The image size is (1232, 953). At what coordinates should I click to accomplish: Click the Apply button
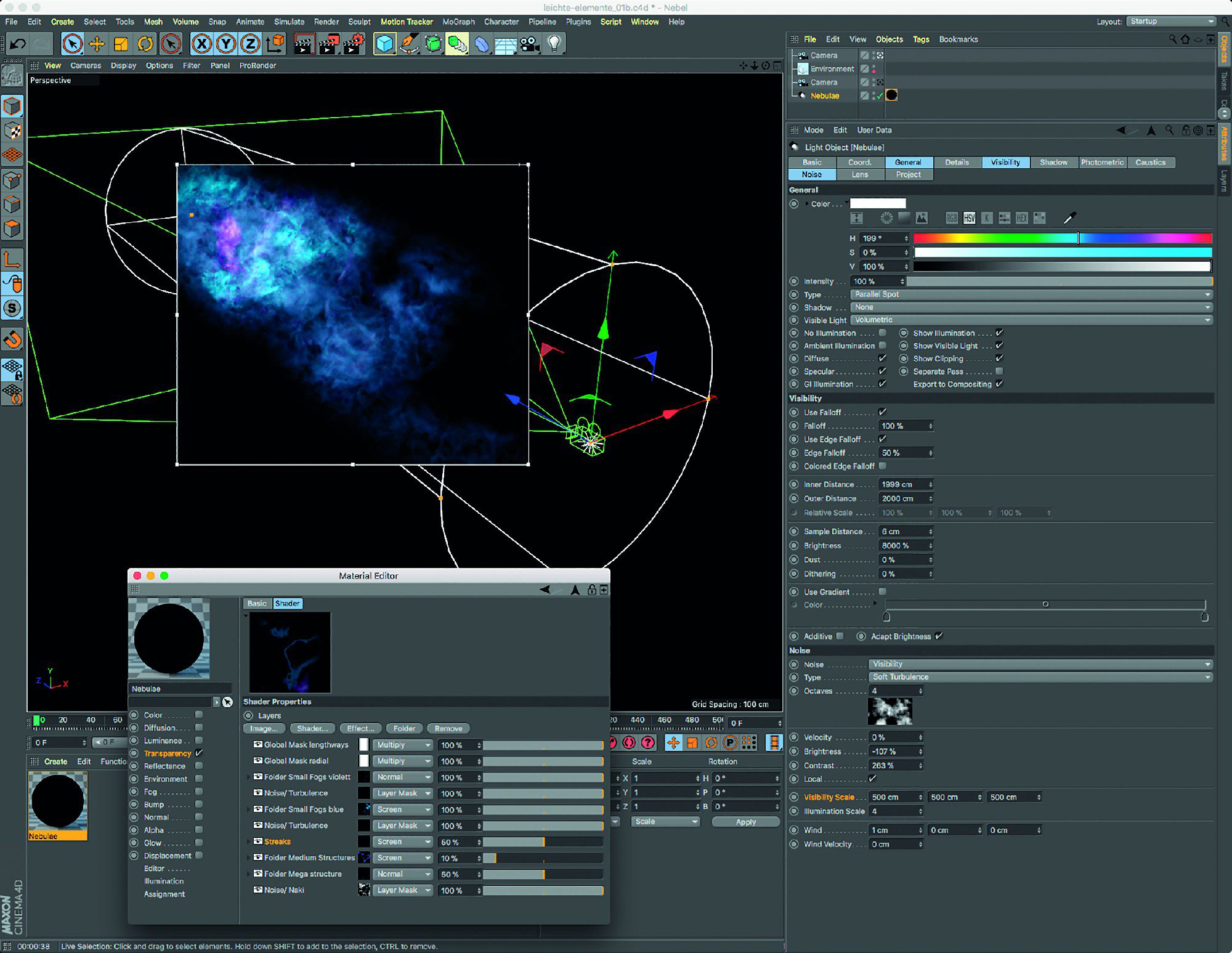(745, 822)
